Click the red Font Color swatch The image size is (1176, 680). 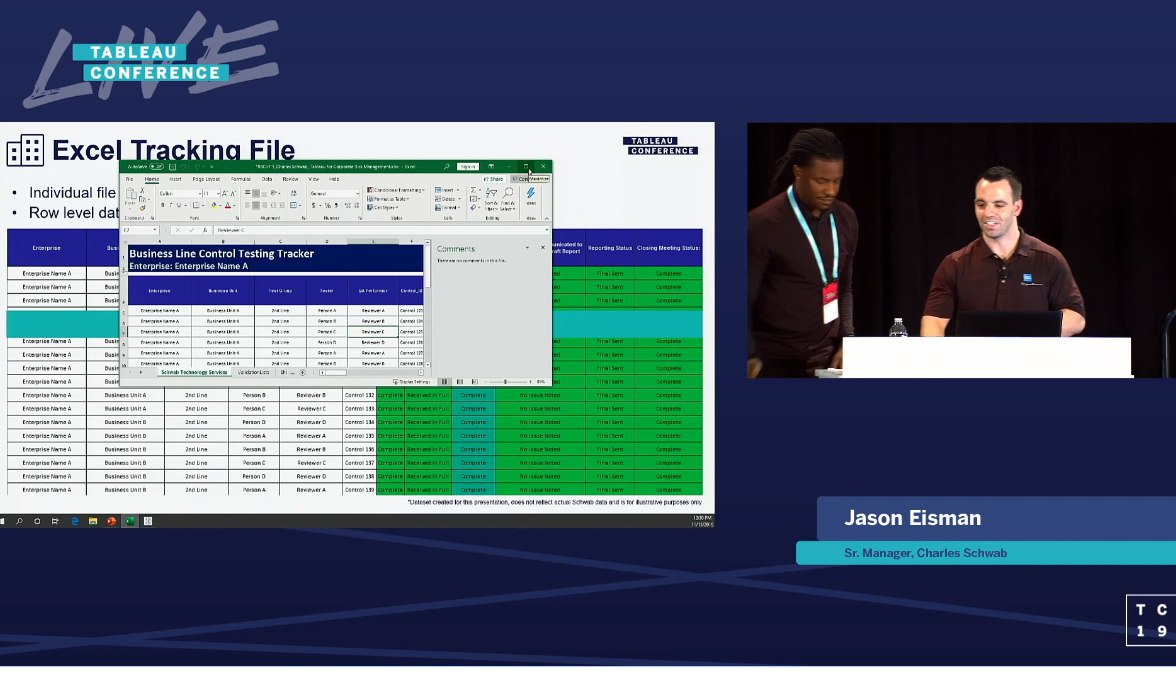228,205
